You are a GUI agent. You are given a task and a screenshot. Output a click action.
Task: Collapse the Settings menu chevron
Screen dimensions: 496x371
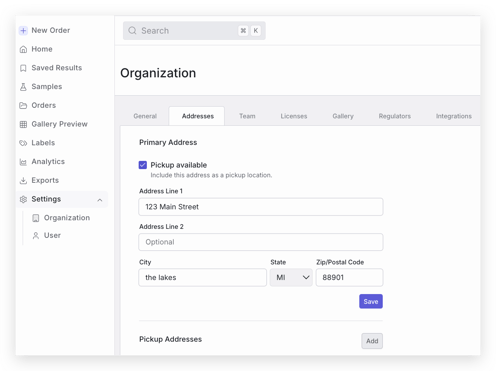click(x=100, y=200)
